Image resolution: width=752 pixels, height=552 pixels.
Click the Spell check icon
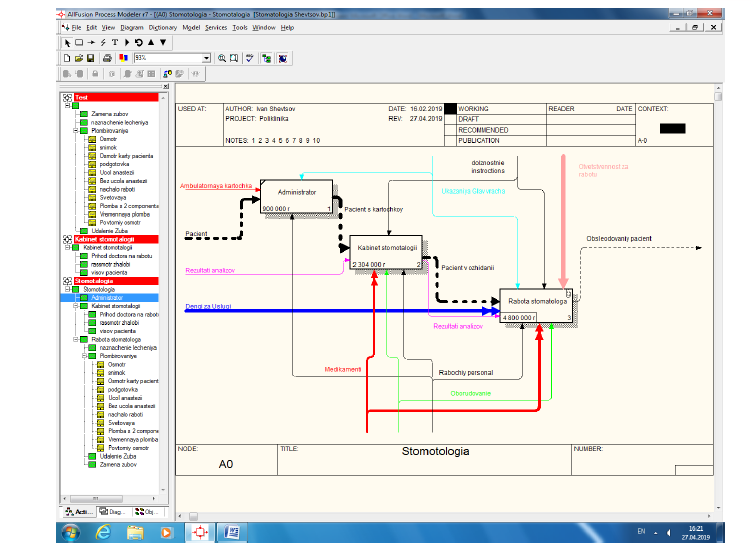(249, 59)
